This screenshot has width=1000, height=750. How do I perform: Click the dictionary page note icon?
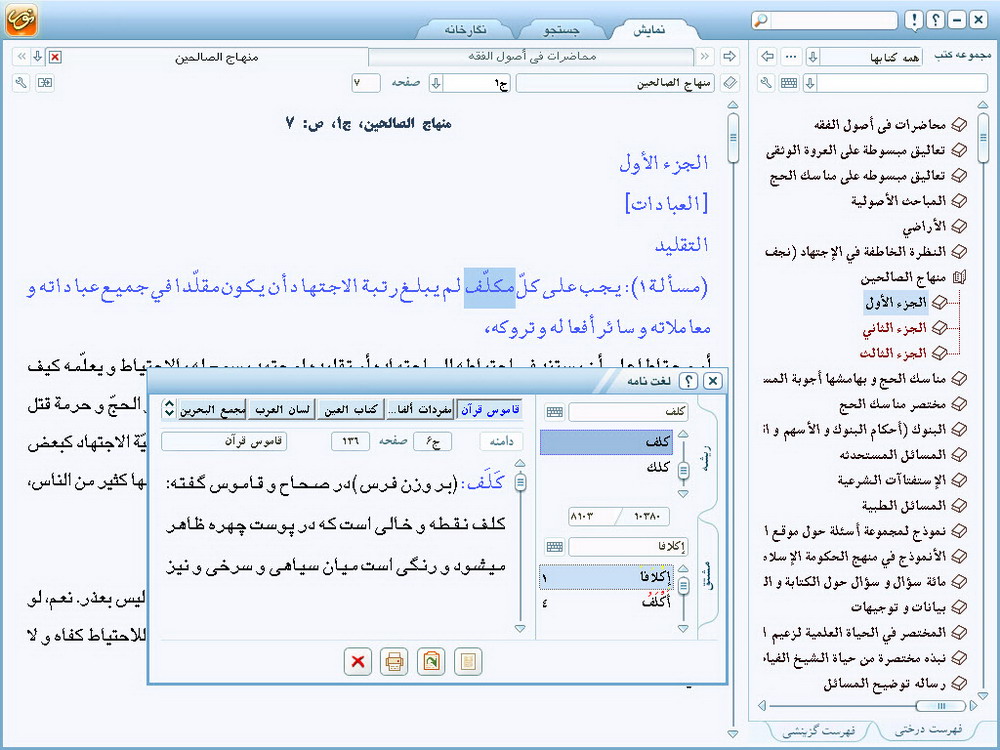coord(468,661)
